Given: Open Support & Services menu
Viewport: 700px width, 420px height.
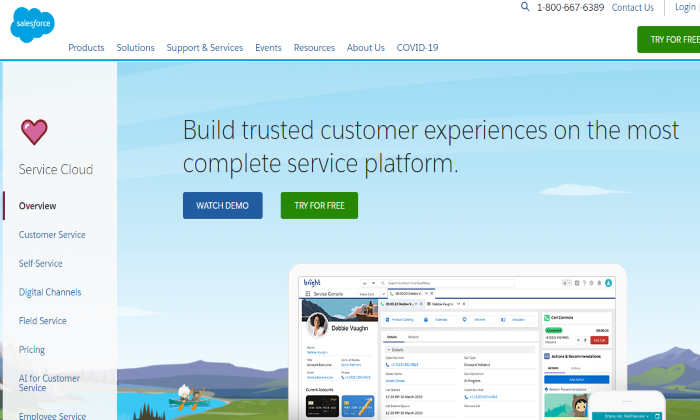Looking at the screenshot, I should 204,48.
